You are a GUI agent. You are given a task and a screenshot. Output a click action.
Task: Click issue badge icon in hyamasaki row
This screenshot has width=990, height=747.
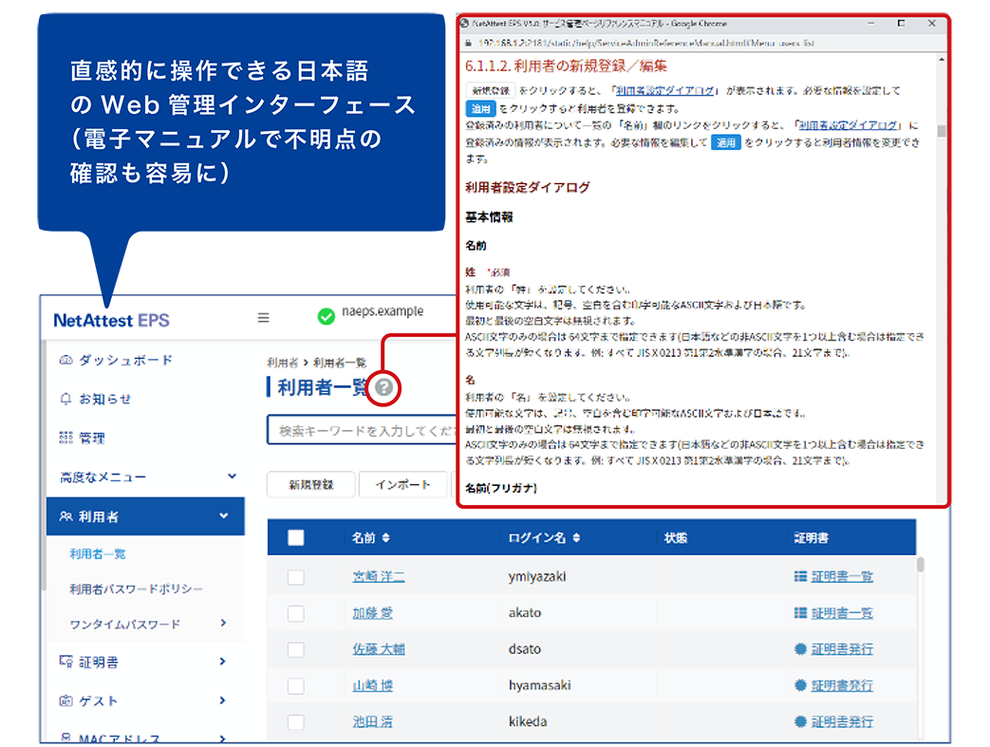(800, 685)
